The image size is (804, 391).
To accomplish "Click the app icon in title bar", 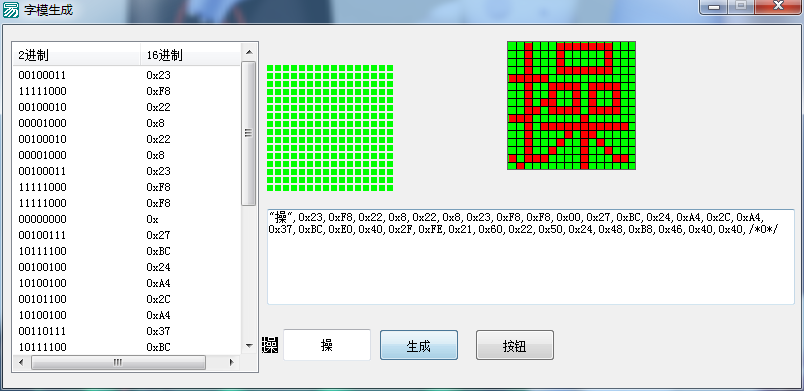I will pyautogui.click(x=10, y=10).
